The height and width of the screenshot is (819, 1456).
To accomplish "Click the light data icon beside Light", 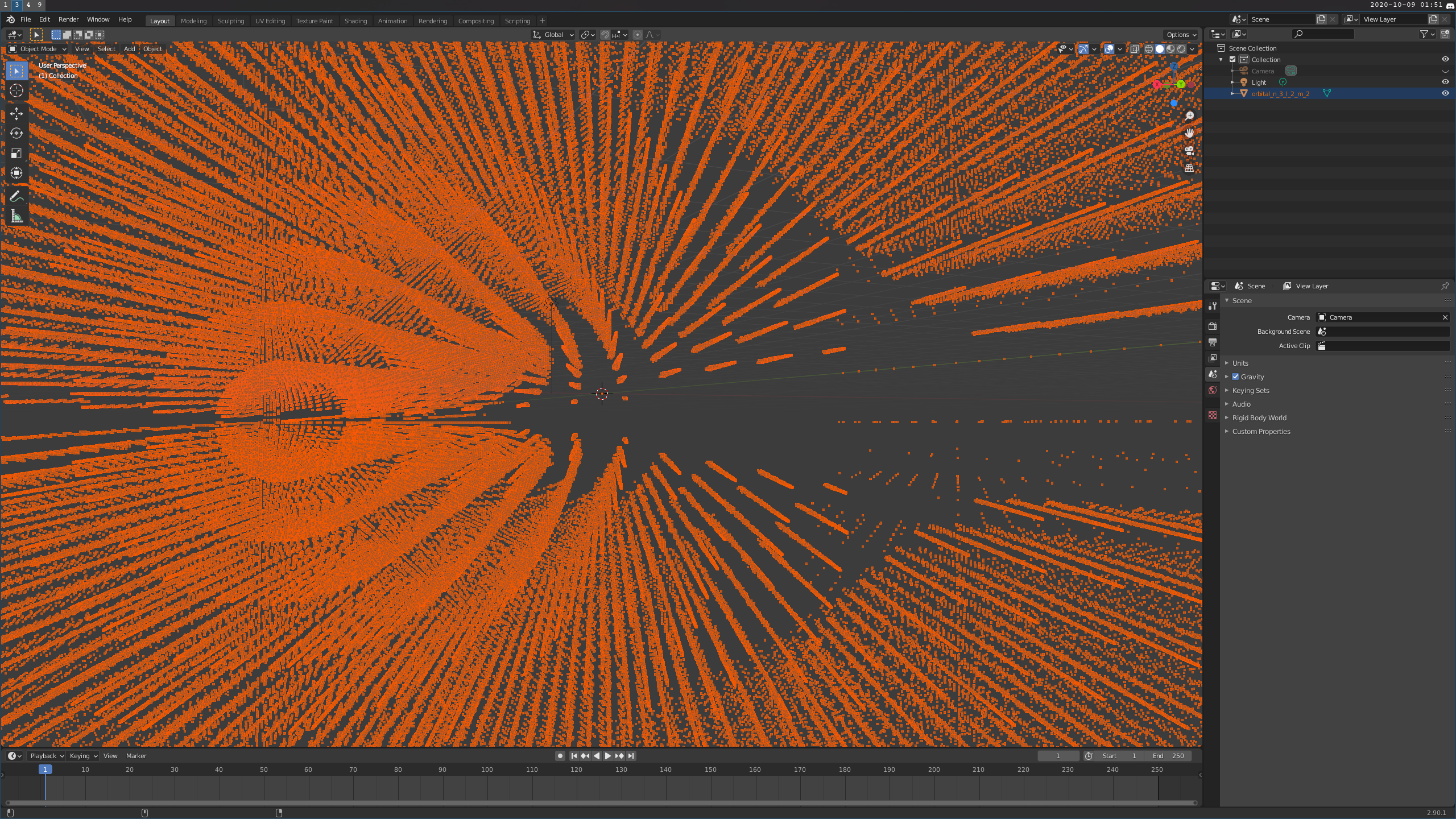I will [x=1283, y=82].
